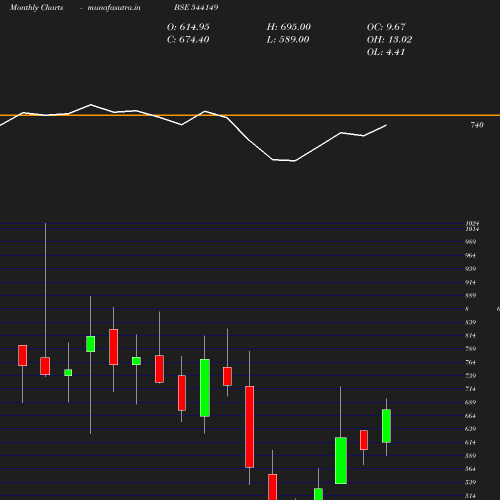The width and height of the screenshot is (500, 500).
Task: Click the "814" price axis label
Action: click(x=470, y=336)
